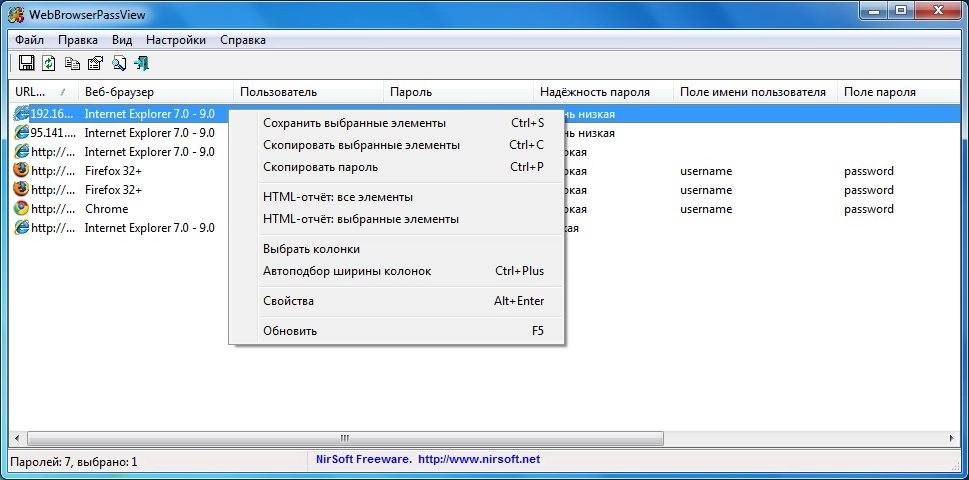Viewport: 969px width, 480px height.
Task: Sort by the Поле пароля column header
Action: point(899,92)
